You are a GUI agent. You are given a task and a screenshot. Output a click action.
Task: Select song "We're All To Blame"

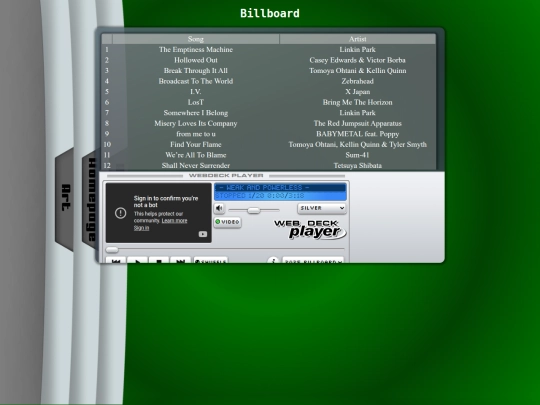196,155
